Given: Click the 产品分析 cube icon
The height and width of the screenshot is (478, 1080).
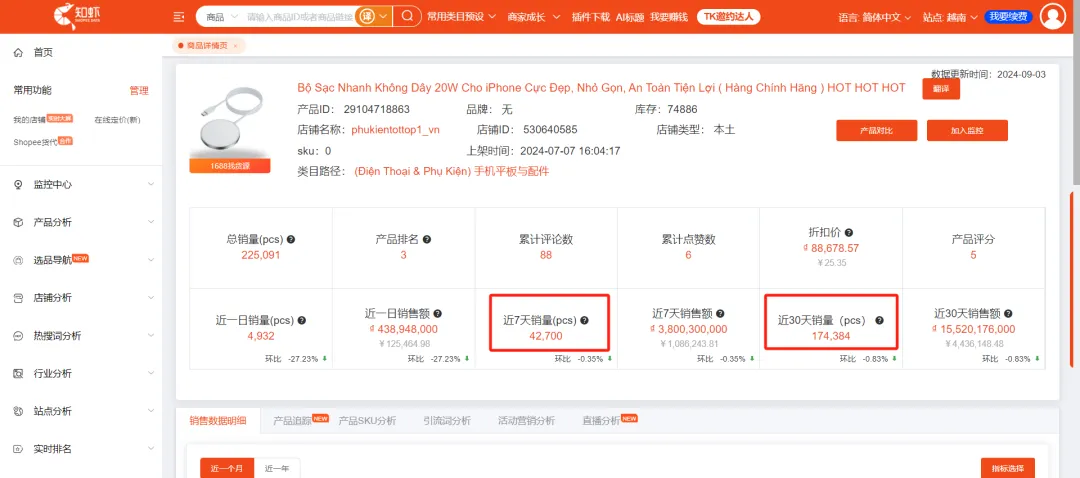Looking at the screenshot, I should (x=19, y=222).
